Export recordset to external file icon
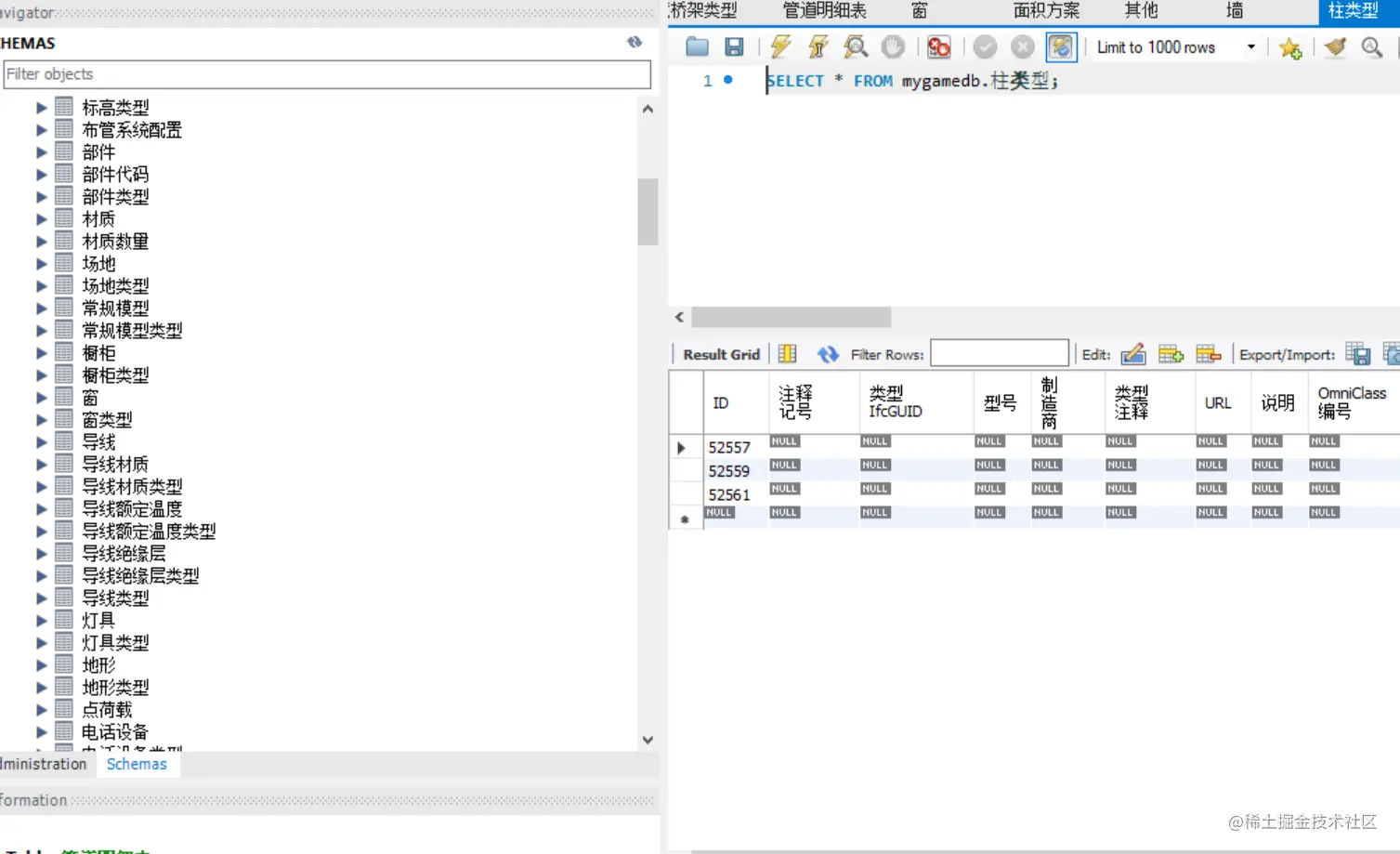Viewport: 1400px width, 854px height. click(1357, 354)
